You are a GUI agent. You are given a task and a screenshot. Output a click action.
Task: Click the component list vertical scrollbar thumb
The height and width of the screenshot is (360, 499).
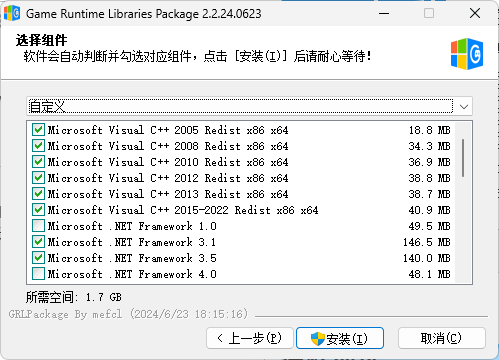tap(463, 158)
